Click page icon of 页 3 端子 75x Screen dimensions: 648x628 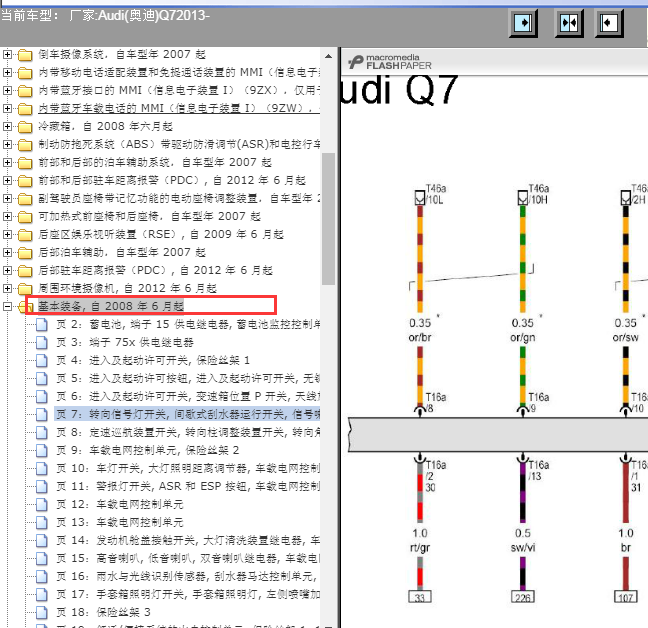click(42, 343)
